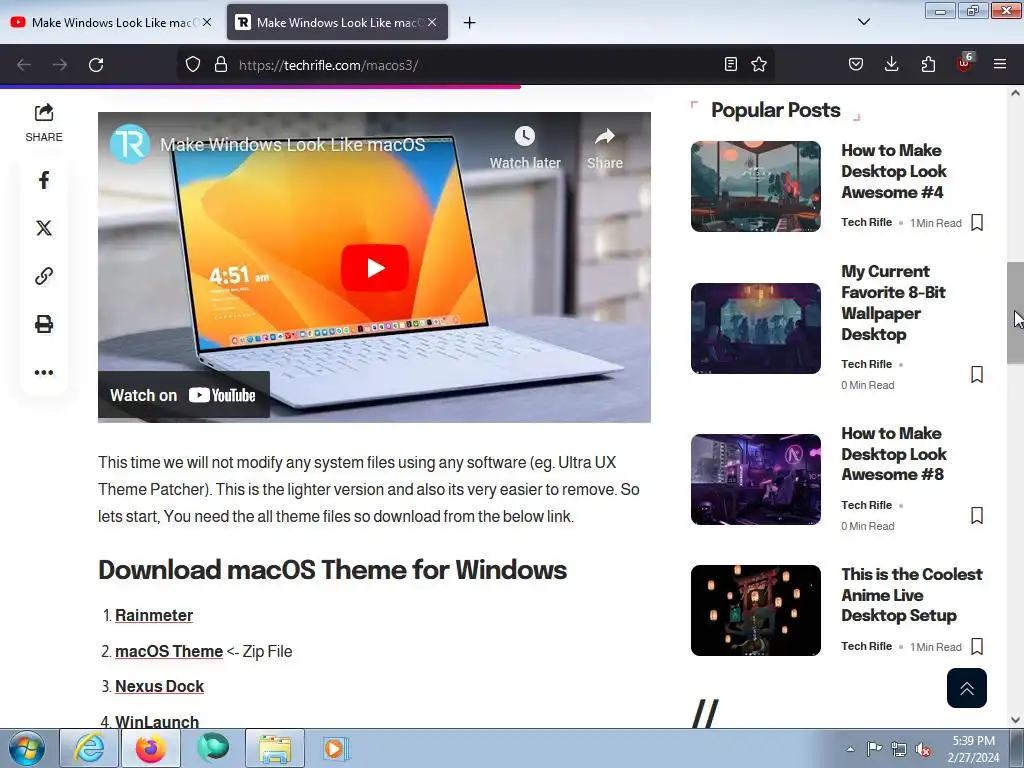This screenshot has height=768, width=1024.
Task: Show hidden system tray icons
Action: pos(850,749)
